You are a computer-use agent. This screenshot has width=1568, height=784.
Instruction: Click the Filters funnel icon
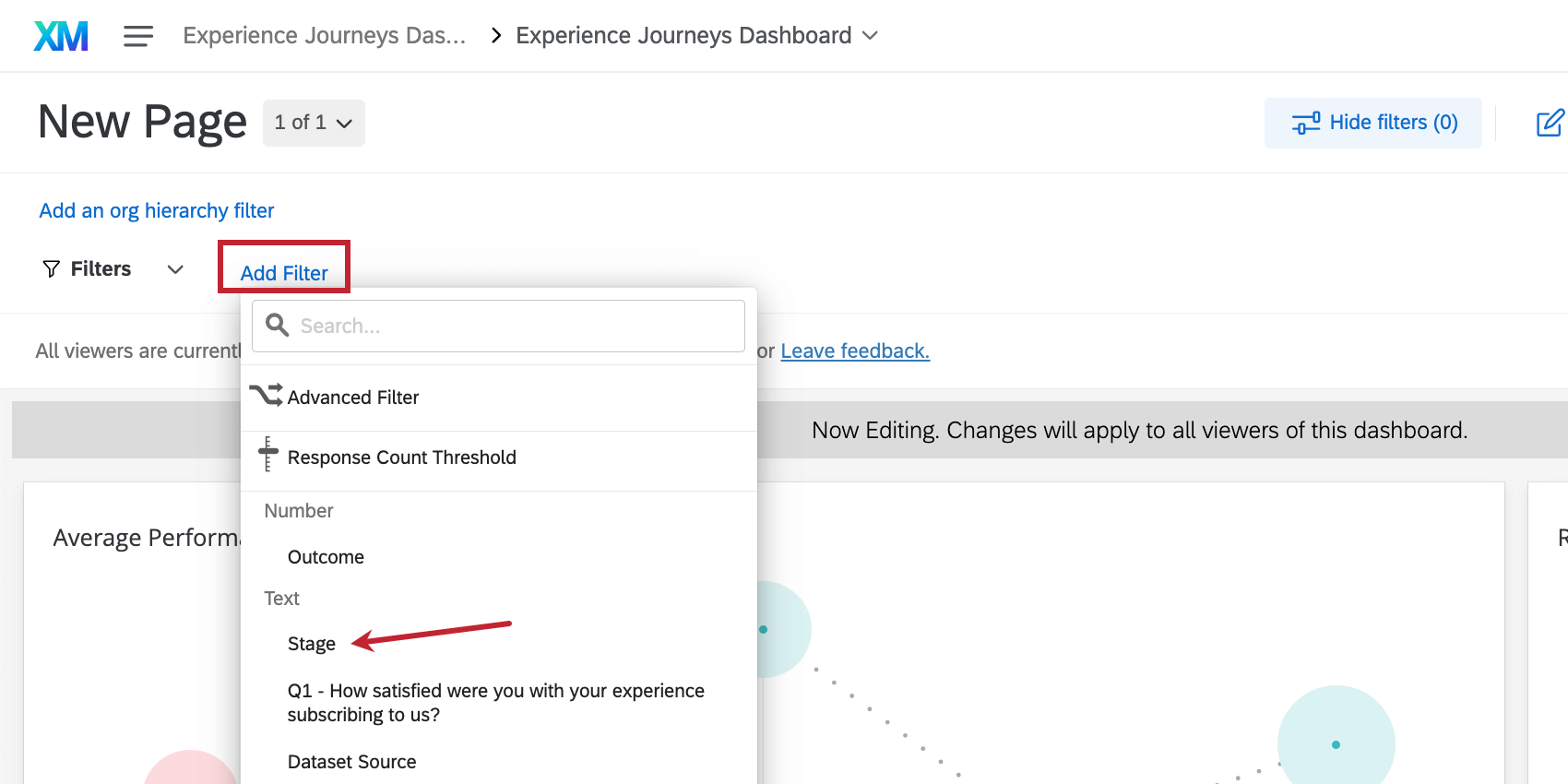[51, 268]
